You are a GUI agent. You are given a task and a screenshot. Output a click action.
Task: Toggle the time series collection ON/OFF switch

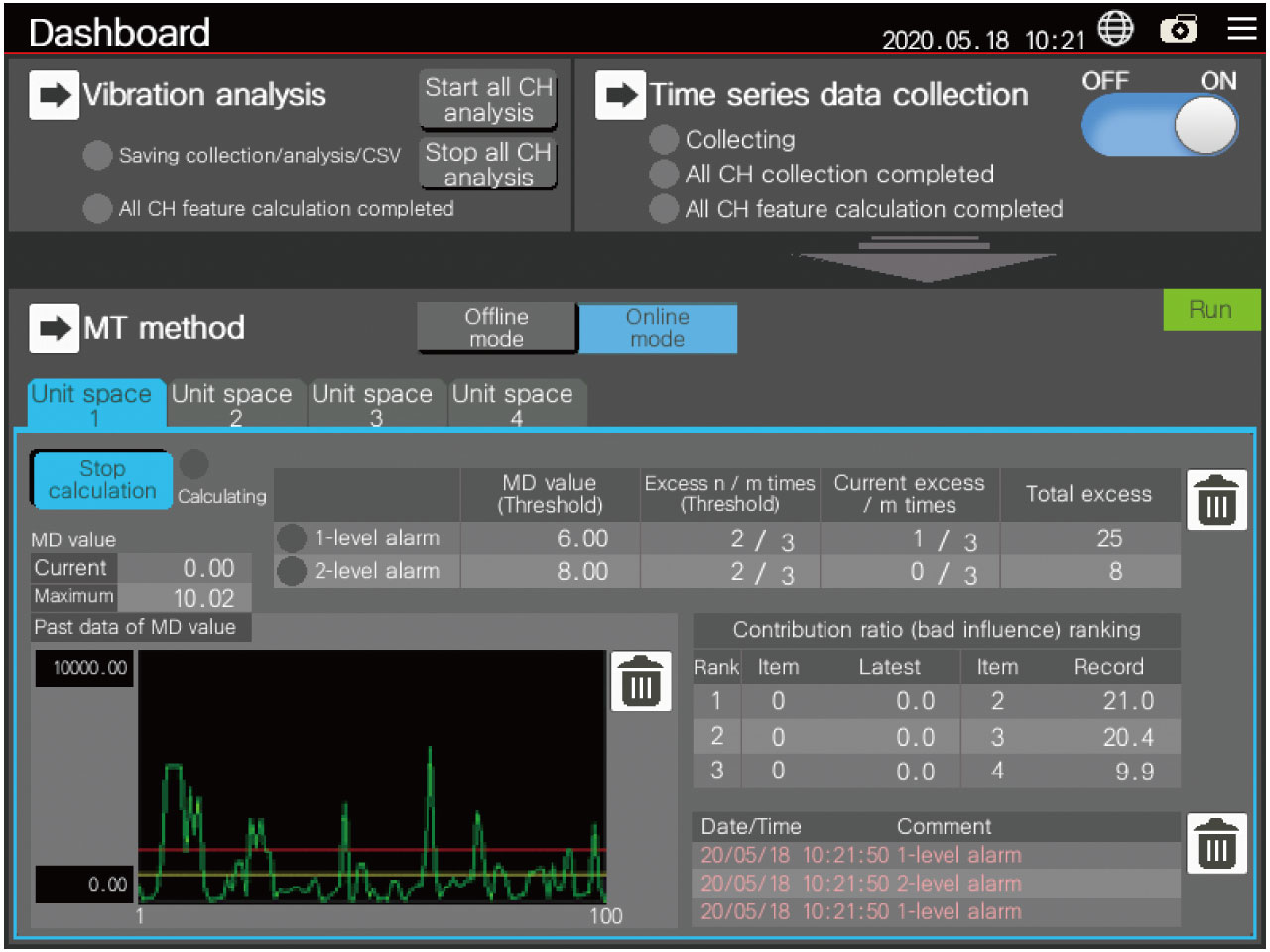tap(1160, 126)
